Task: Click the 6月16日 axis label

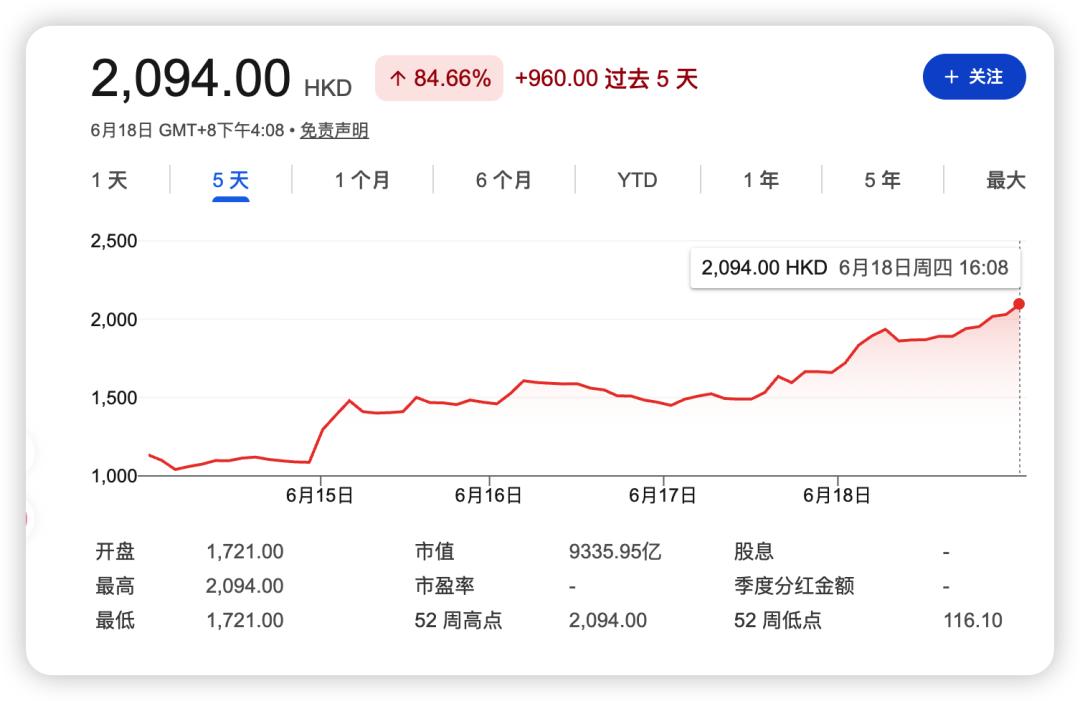Action: point(488,495)
